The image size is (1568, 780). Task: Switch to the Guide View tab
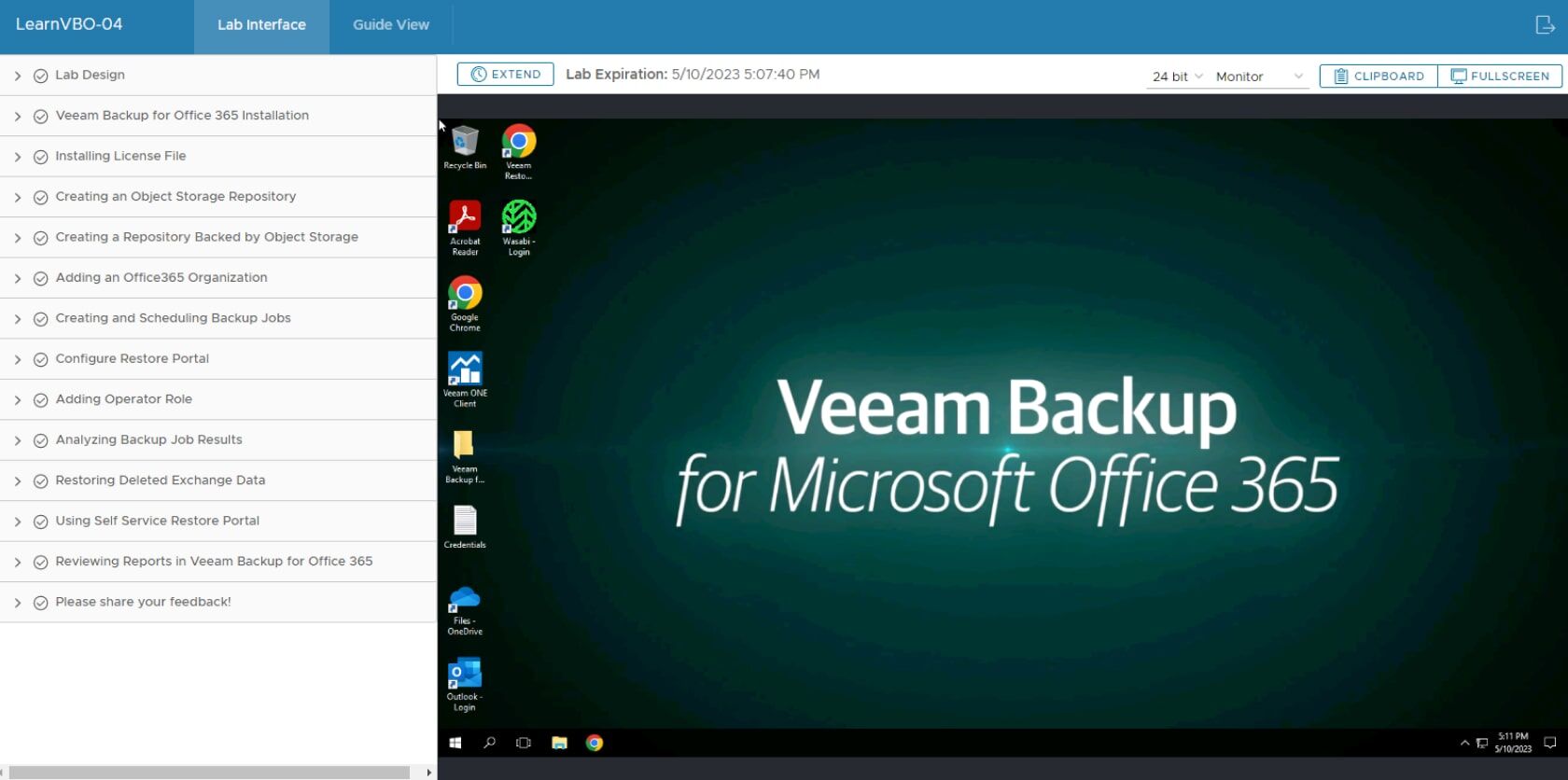point(391,25)
